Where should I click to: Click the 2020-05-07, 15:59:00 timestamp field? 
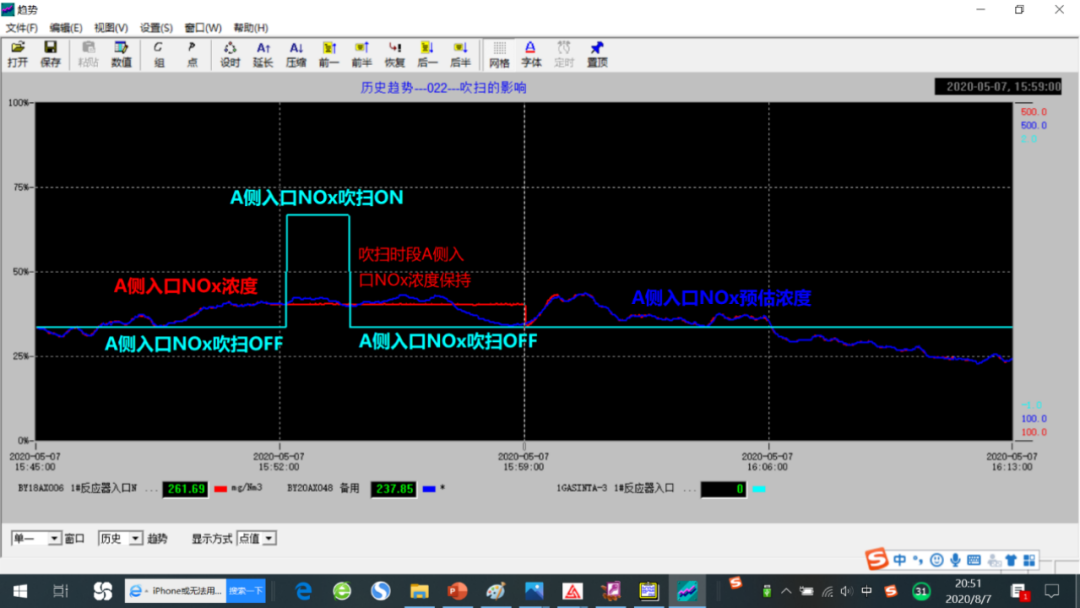coord(997,87)
